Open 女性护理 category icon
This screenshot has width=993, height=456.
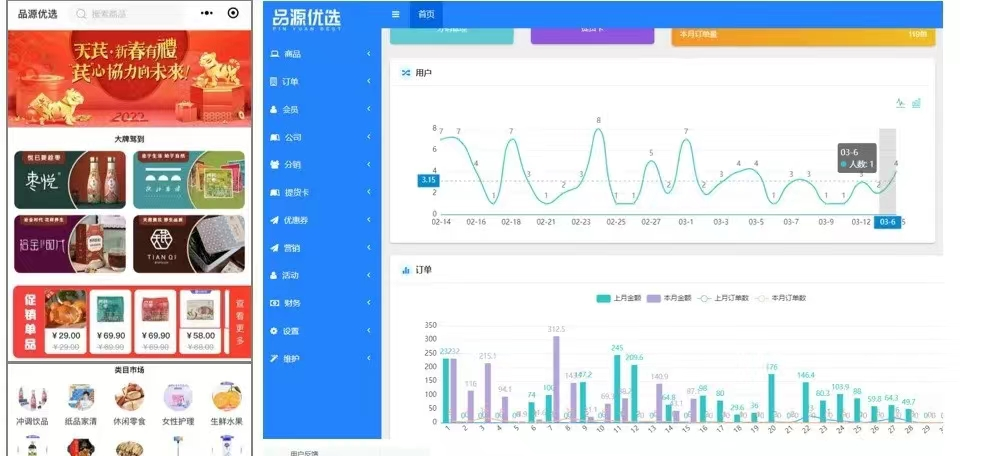178,400
